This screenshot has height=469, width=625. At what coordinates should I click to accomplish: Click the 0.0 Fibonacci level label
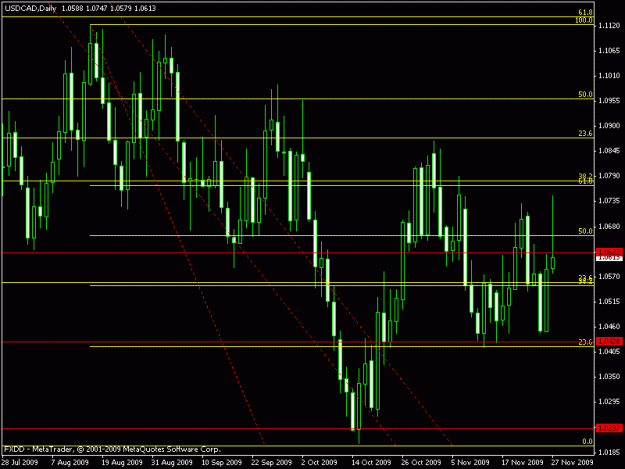pyautogui.click(x=588, y=441)
